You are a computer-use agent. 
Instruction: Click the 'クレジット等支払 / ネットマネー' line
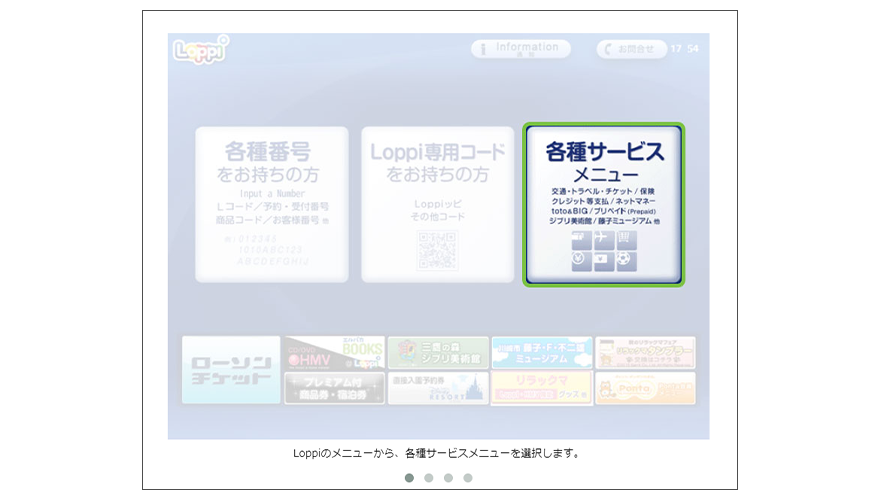click(x=603, y=201)
